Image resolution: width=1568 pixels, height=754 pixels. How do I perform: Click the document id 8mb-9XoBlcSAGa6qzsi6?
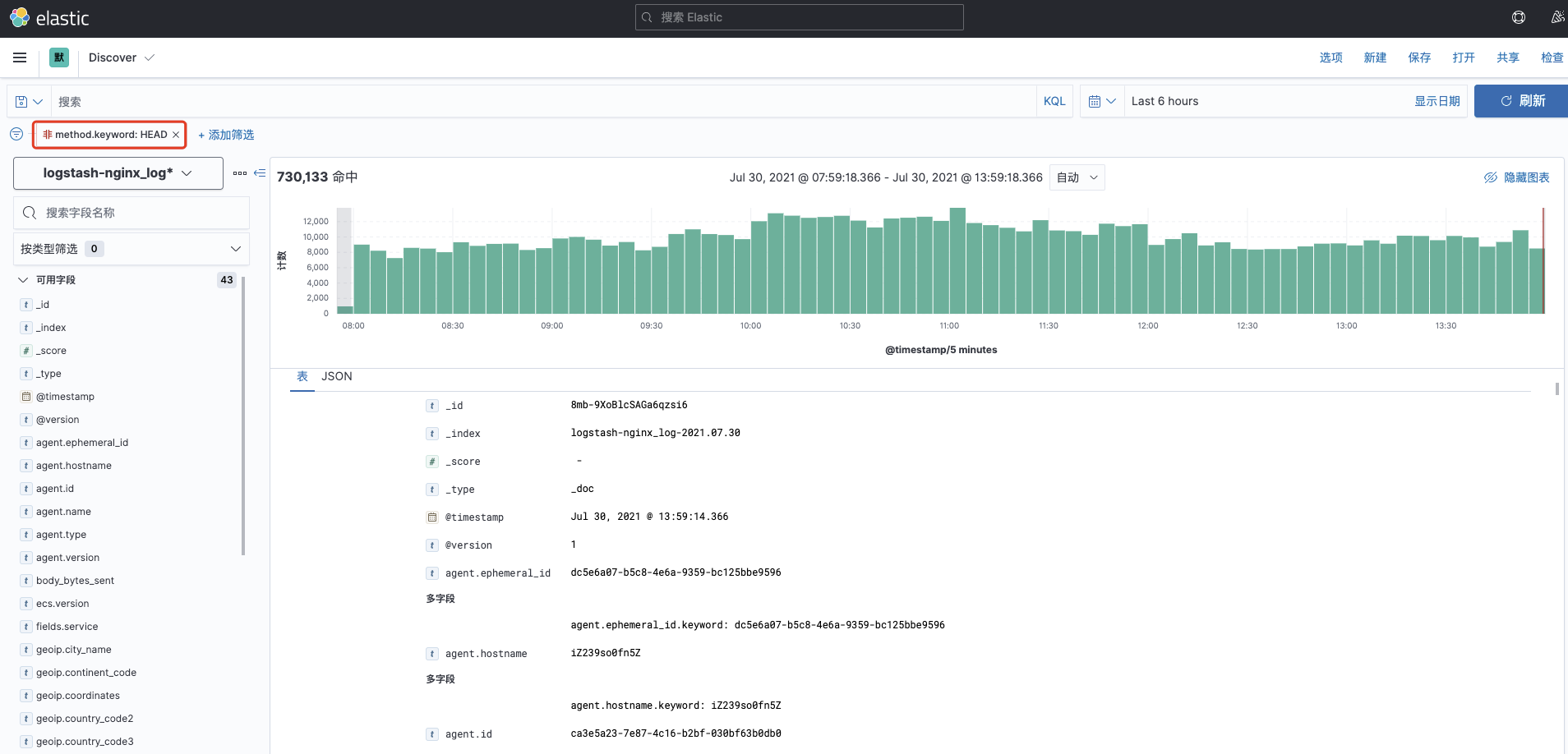pyautogui.click(x=629, y=405)
